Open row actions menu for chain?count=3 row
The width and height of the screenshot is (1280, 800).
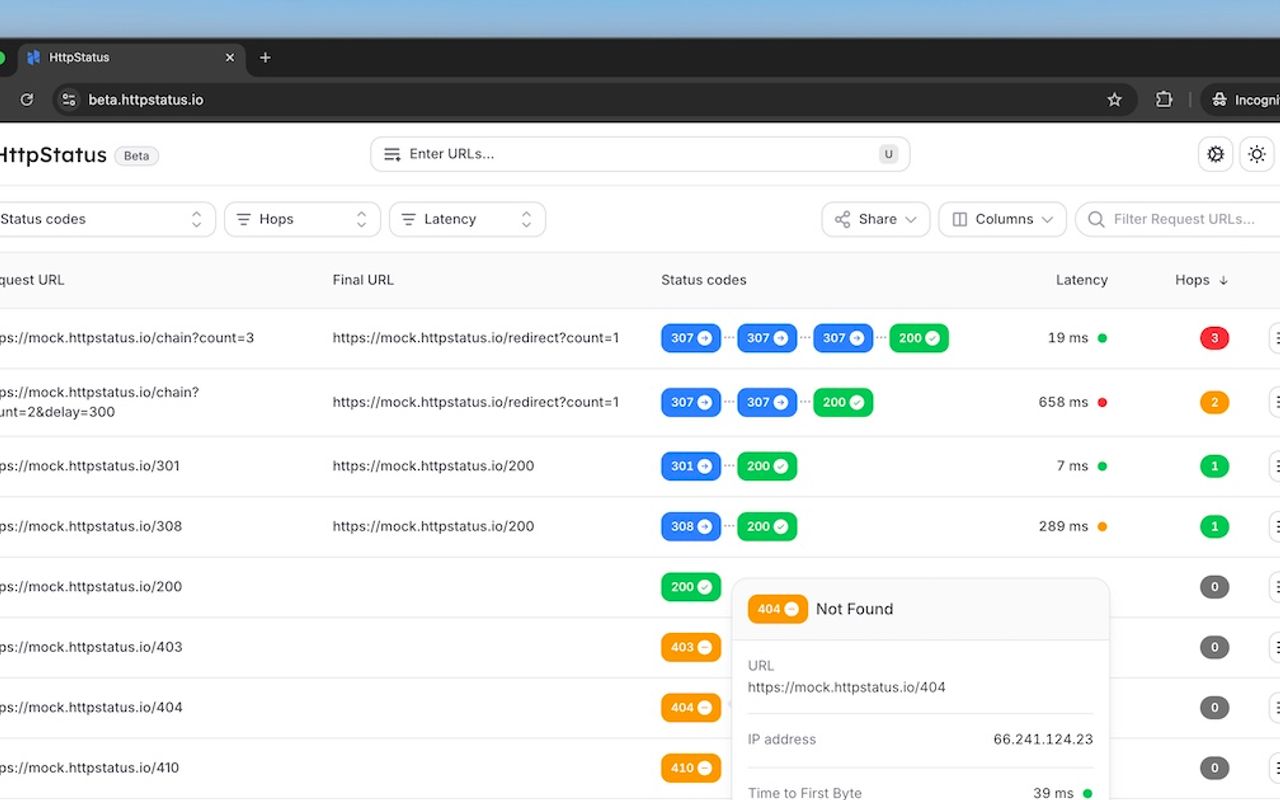click(1275, 338)
